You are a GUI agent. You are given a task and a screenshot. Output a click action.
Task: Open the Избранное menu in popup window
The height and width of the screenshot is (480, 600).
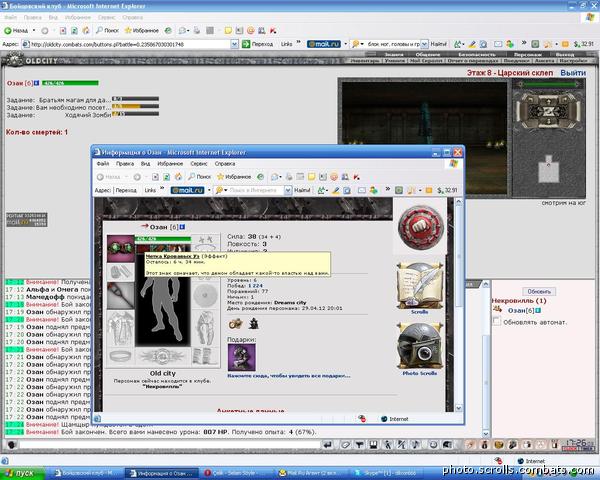170,164
